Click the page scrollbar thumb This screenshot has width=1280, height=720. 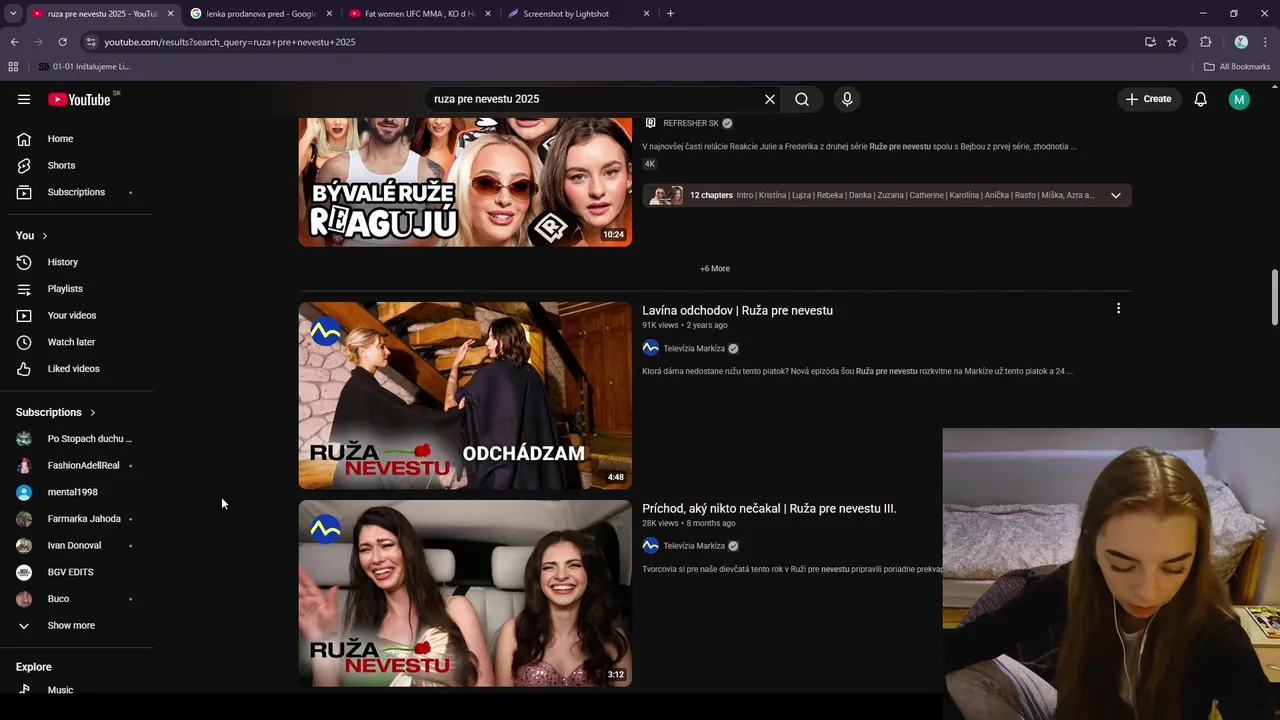pyautogui.click(x=1275, y=297)
